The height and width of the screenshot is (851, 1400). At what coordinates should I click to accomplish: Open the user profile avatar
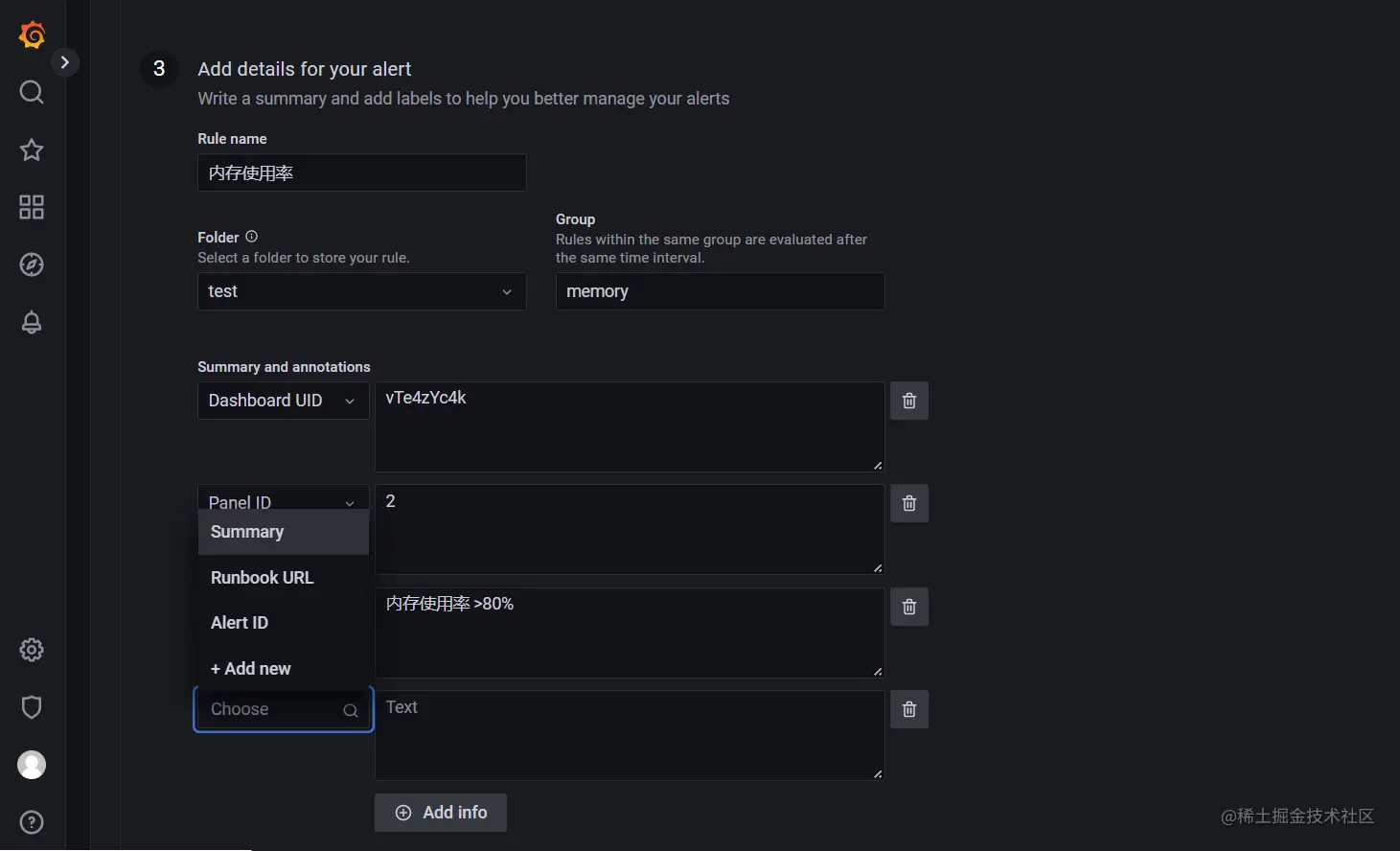32,765
